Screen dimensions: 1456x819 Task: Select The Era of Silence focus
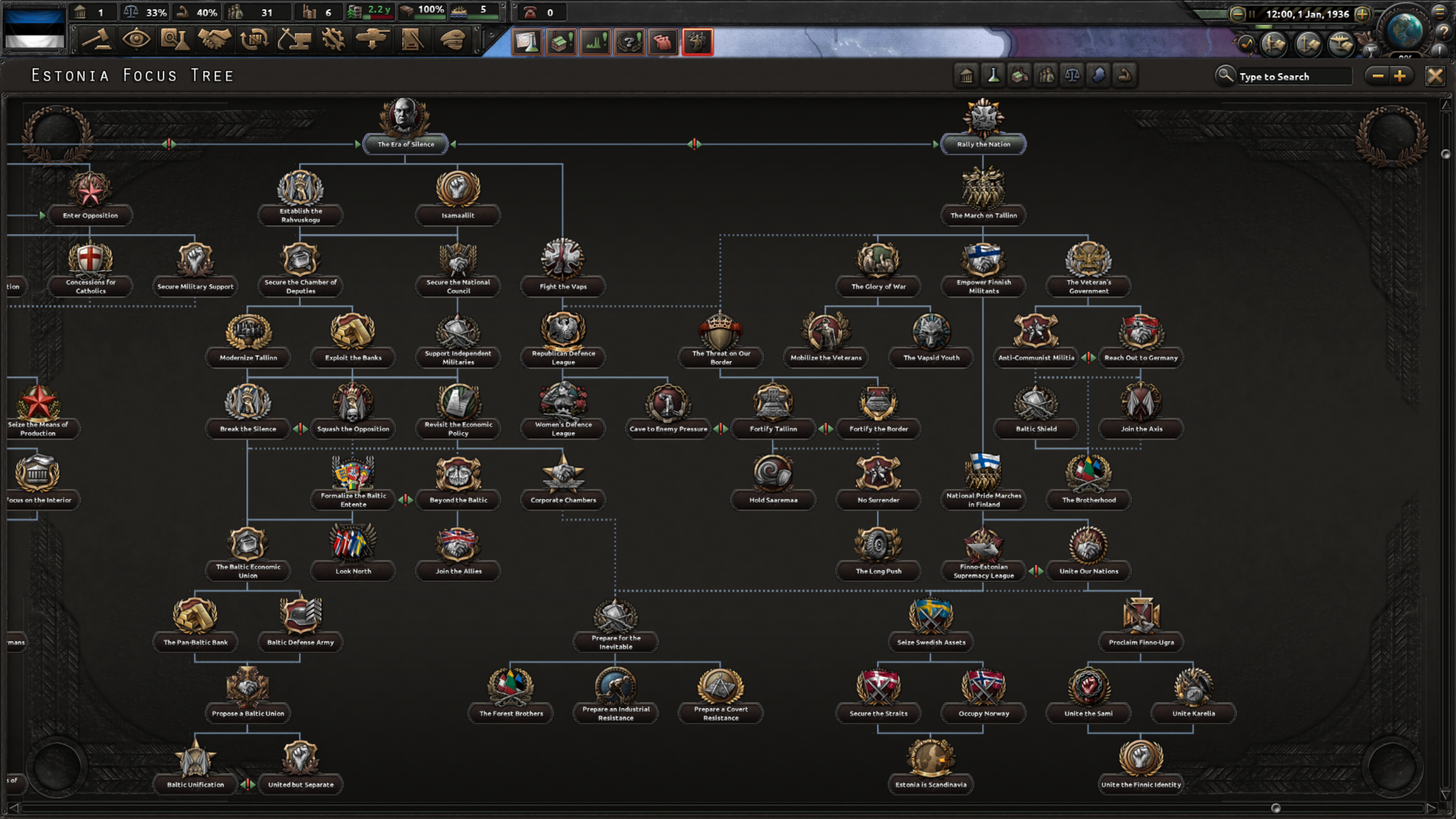pyautogui.click(x=406, y=144)
